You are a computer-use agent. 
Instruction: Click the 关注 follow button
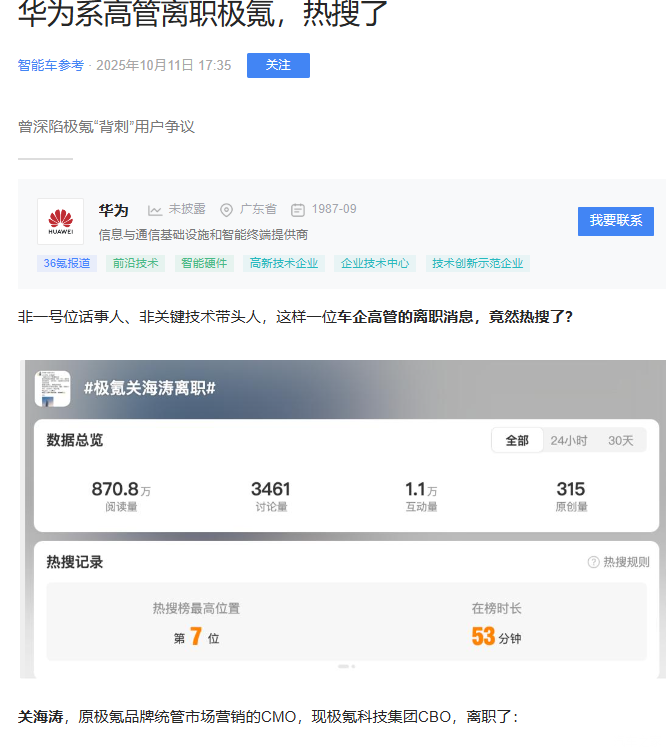pyautogui.click(x=278, y=65)
